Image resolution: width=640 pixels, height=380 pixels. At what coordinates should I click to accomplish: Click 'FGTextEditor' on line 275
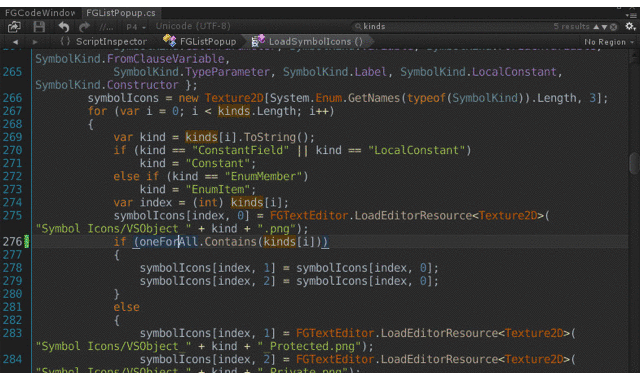click(309, 216)
